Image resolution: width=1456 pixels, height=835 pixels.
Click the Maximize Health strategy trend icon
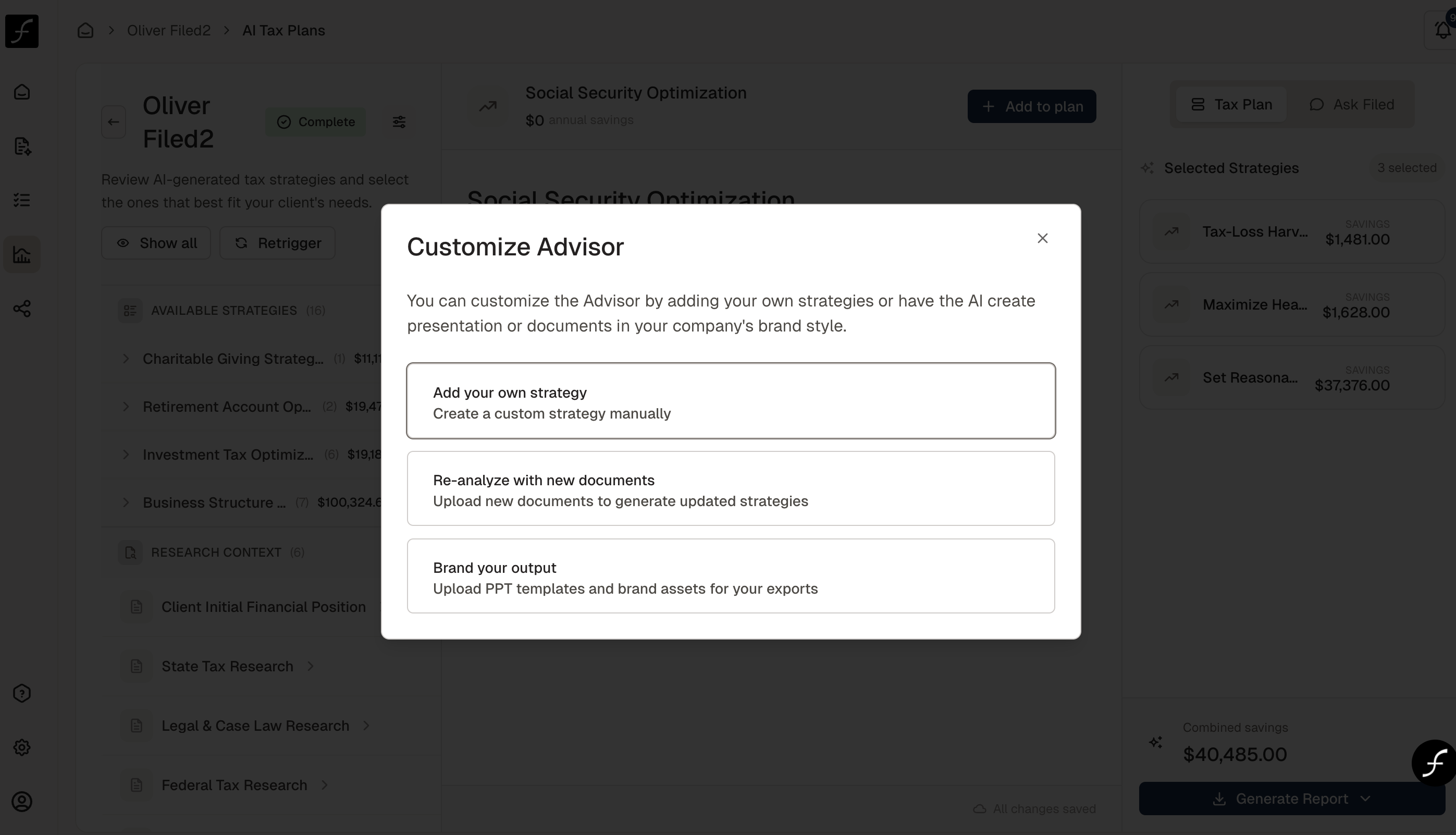[1171, 304]
